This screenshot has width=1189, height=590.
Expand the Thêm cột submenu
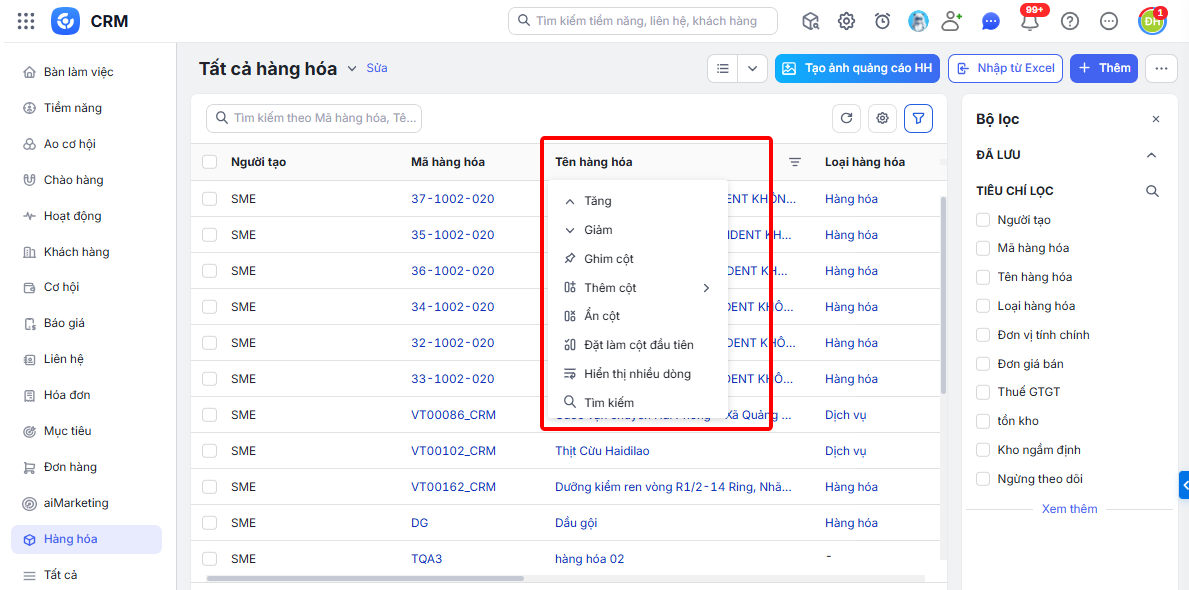pos(637,287)
